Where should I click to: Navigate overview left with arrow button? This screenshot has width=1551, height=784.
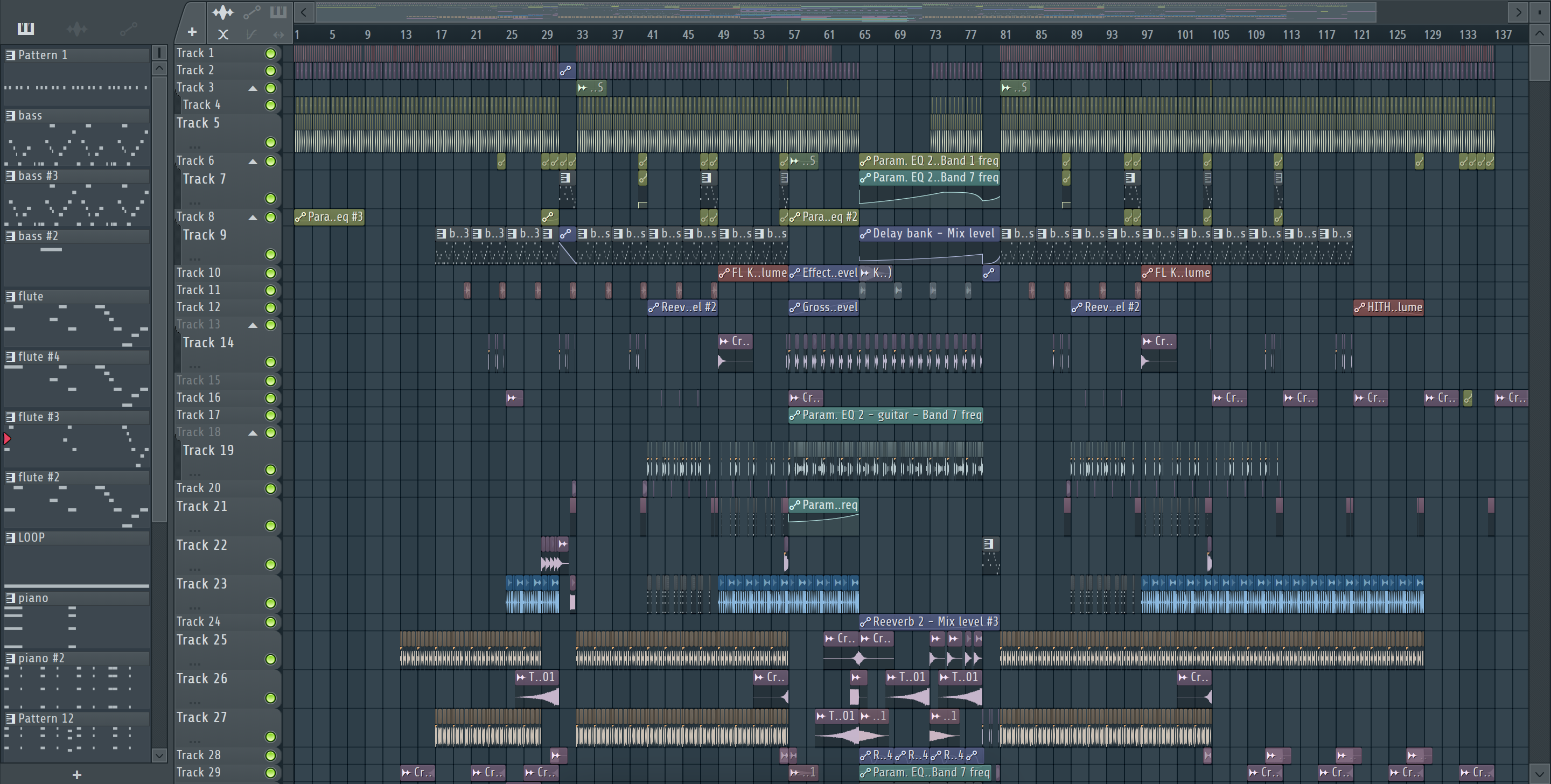(x=303, y=12)
